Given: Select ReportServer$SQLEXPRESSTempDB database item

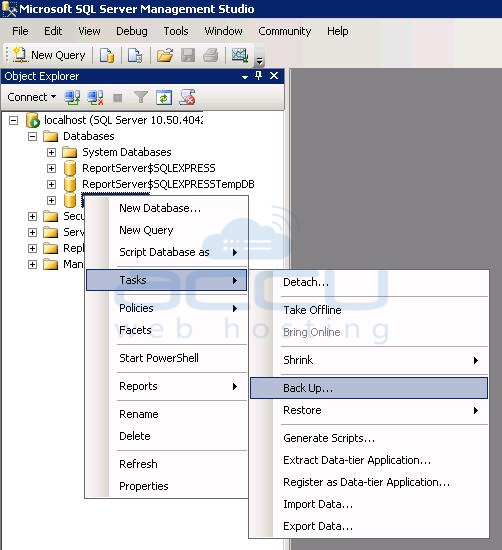Looking at the screenshot, I should pyautogui.click(x=168, y=185).
